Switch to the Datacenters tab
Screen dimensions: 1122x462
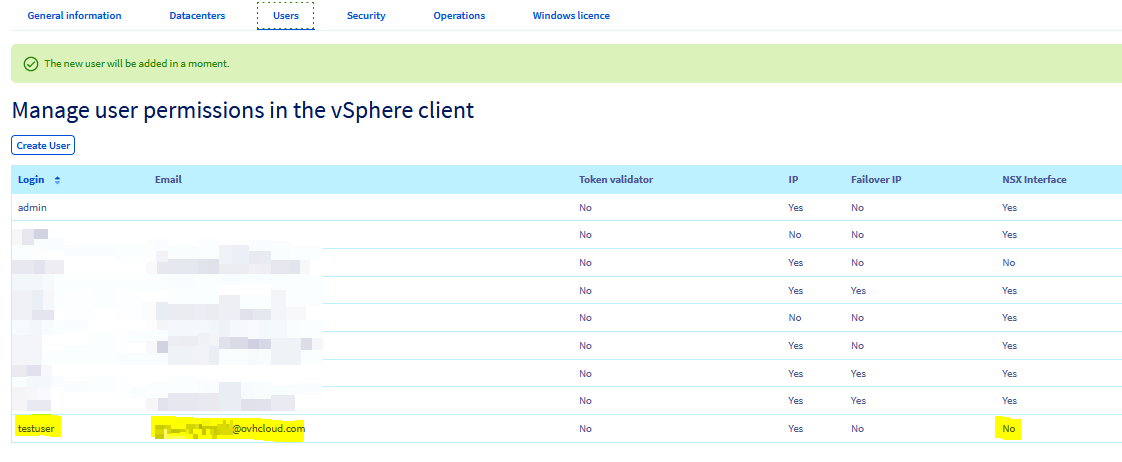pos(197,16)
